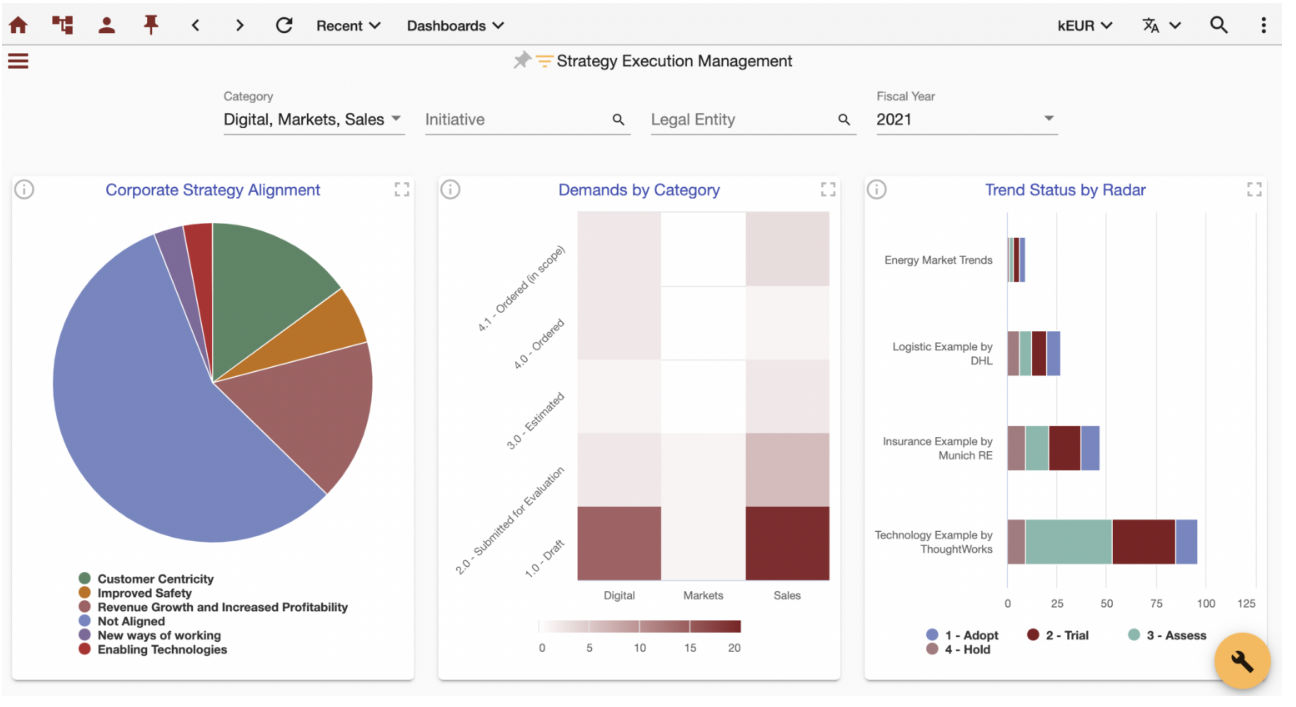Screen dimensions: 1296x707
Task: Toggle the Customer Centricity legend entry
Action: click(146, 579)
